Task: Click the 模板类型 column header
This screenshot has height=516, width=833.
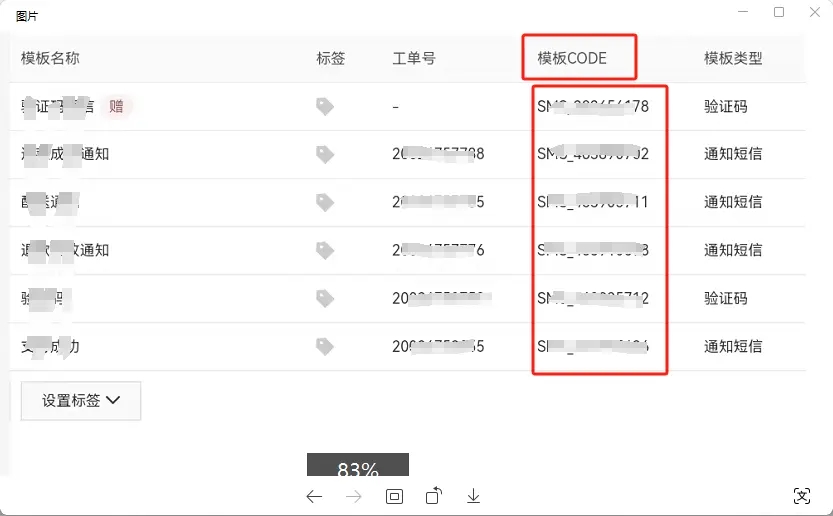Action: point(733,58)
